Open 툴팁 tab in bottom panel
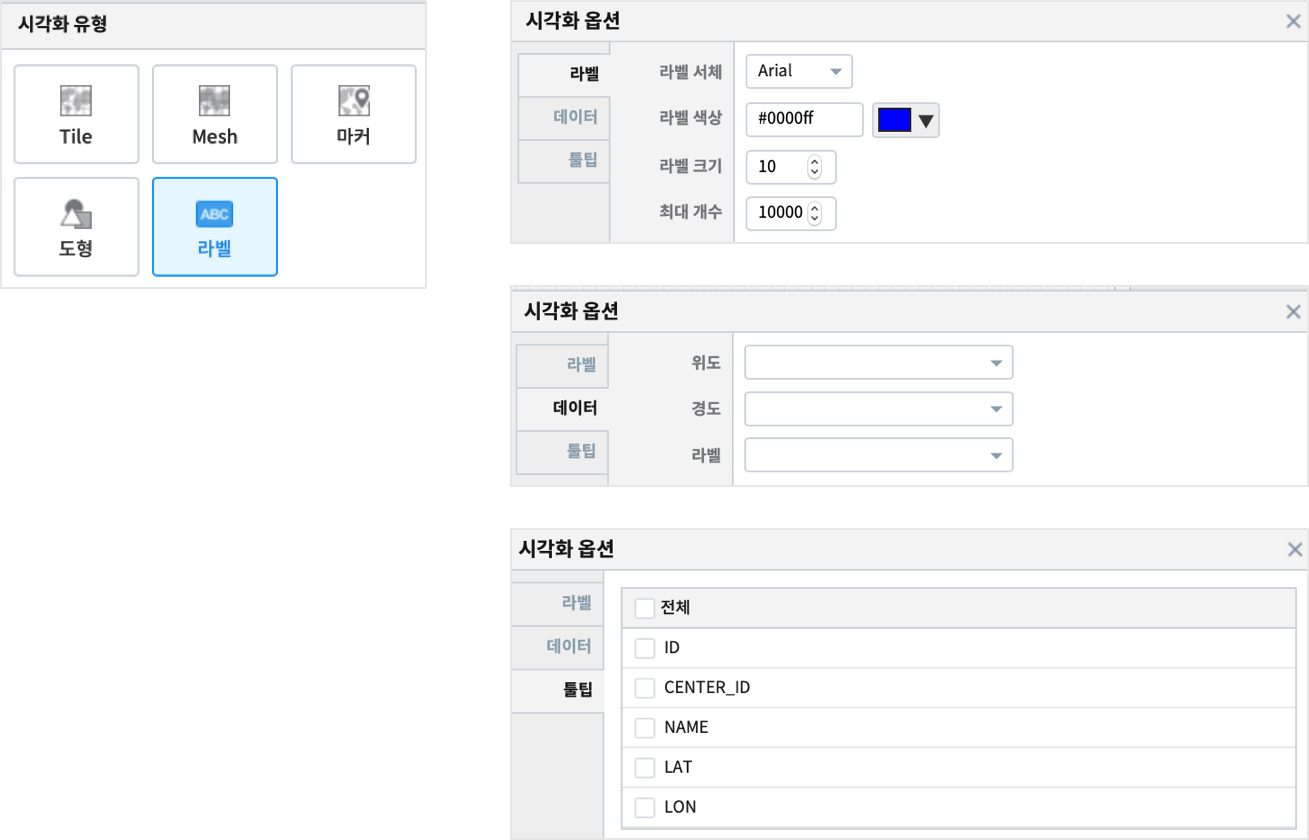This screenshot has height=840, width=1309. click(x=558, y=690)
